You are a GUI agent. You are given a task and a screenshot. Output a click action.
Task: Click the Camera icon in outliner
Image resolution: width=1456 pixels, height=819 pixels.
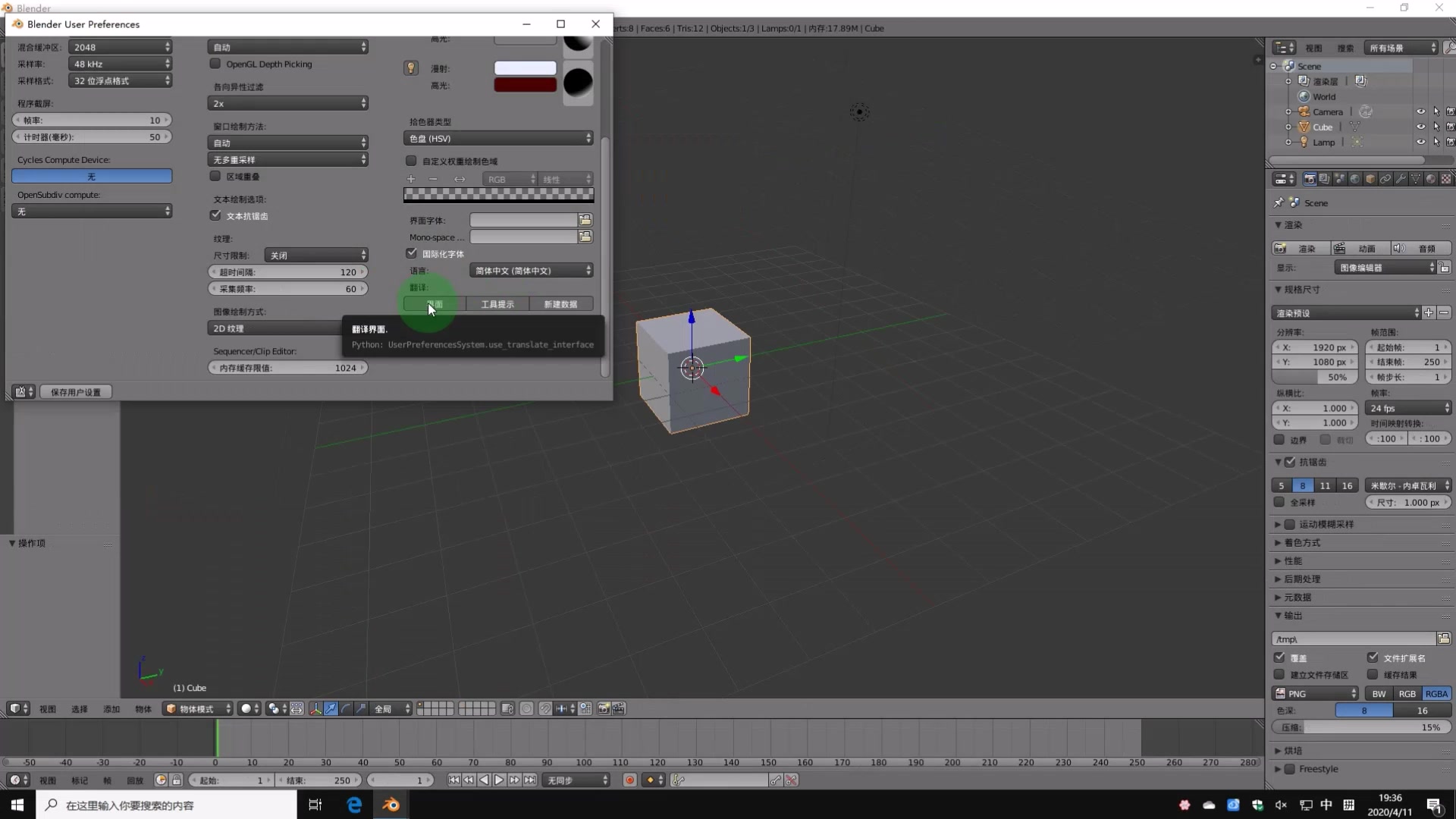[1304, 111]
